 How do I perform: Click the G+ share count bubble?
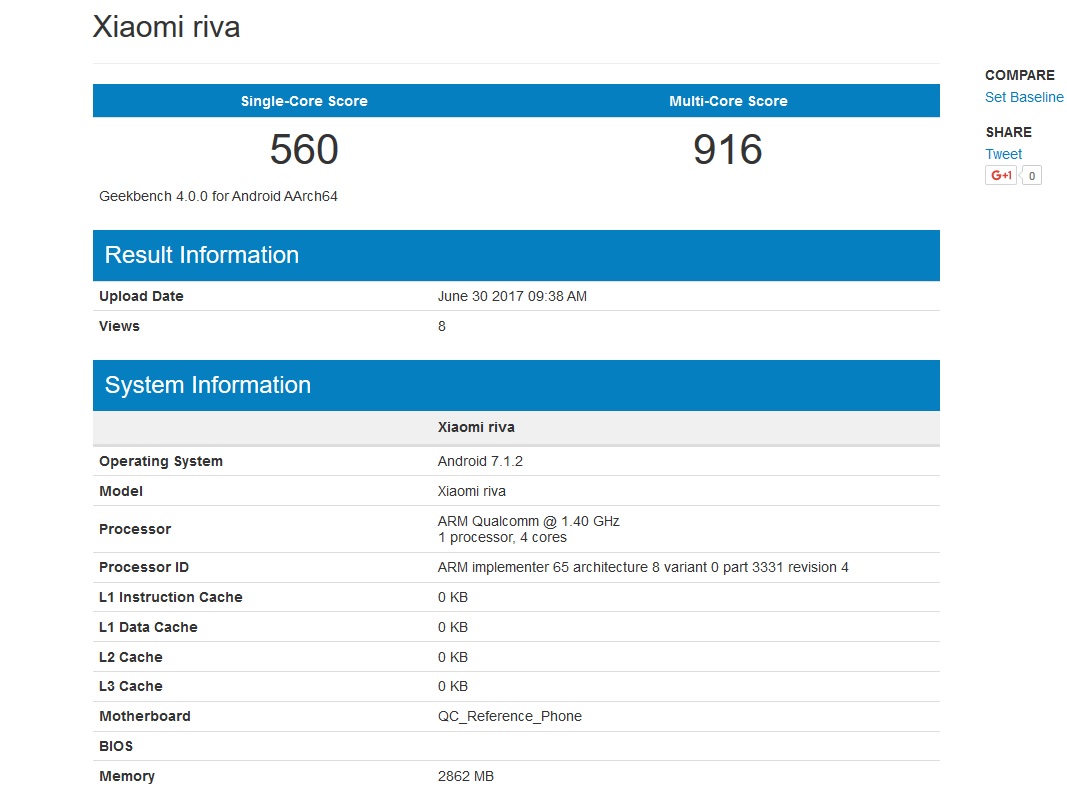pyautogui.click(x=1032, y=176)
